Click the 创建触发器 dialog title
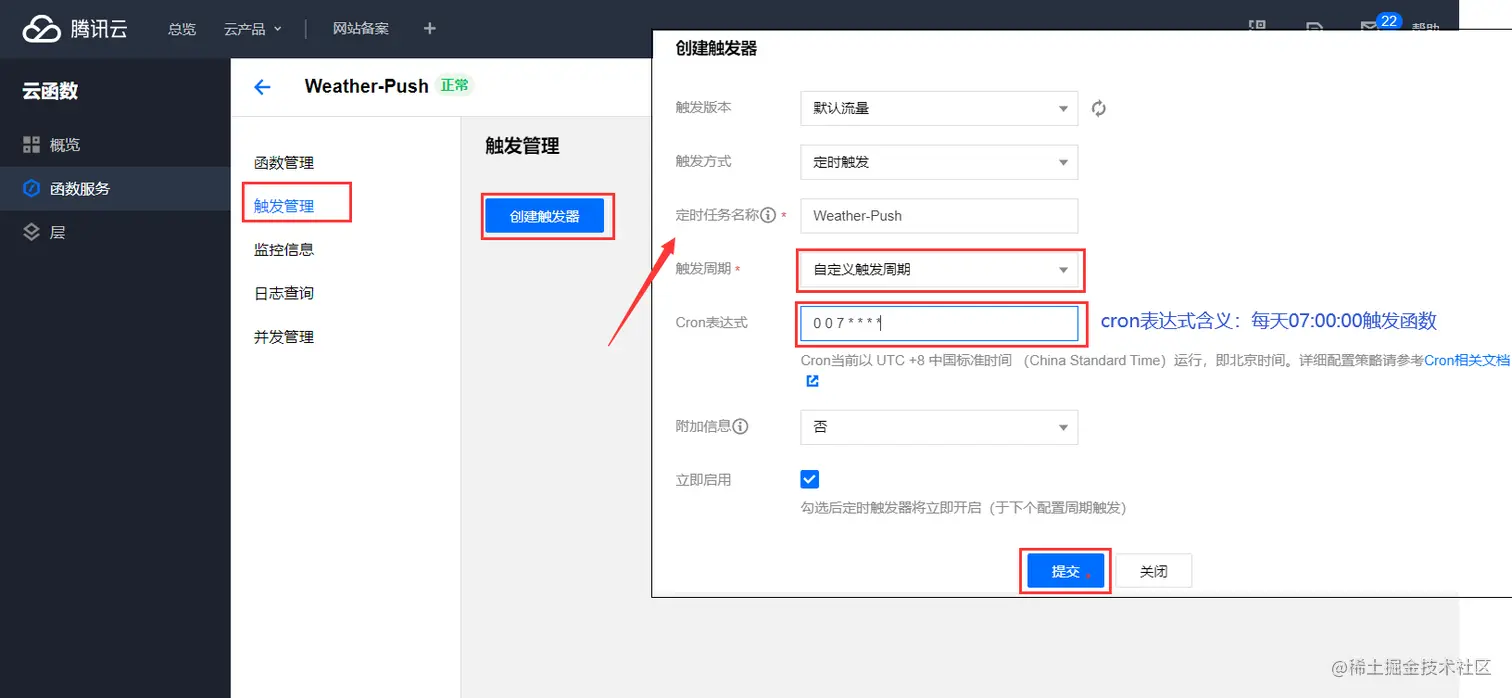1512x698 pixels. [x=716, y=48]
